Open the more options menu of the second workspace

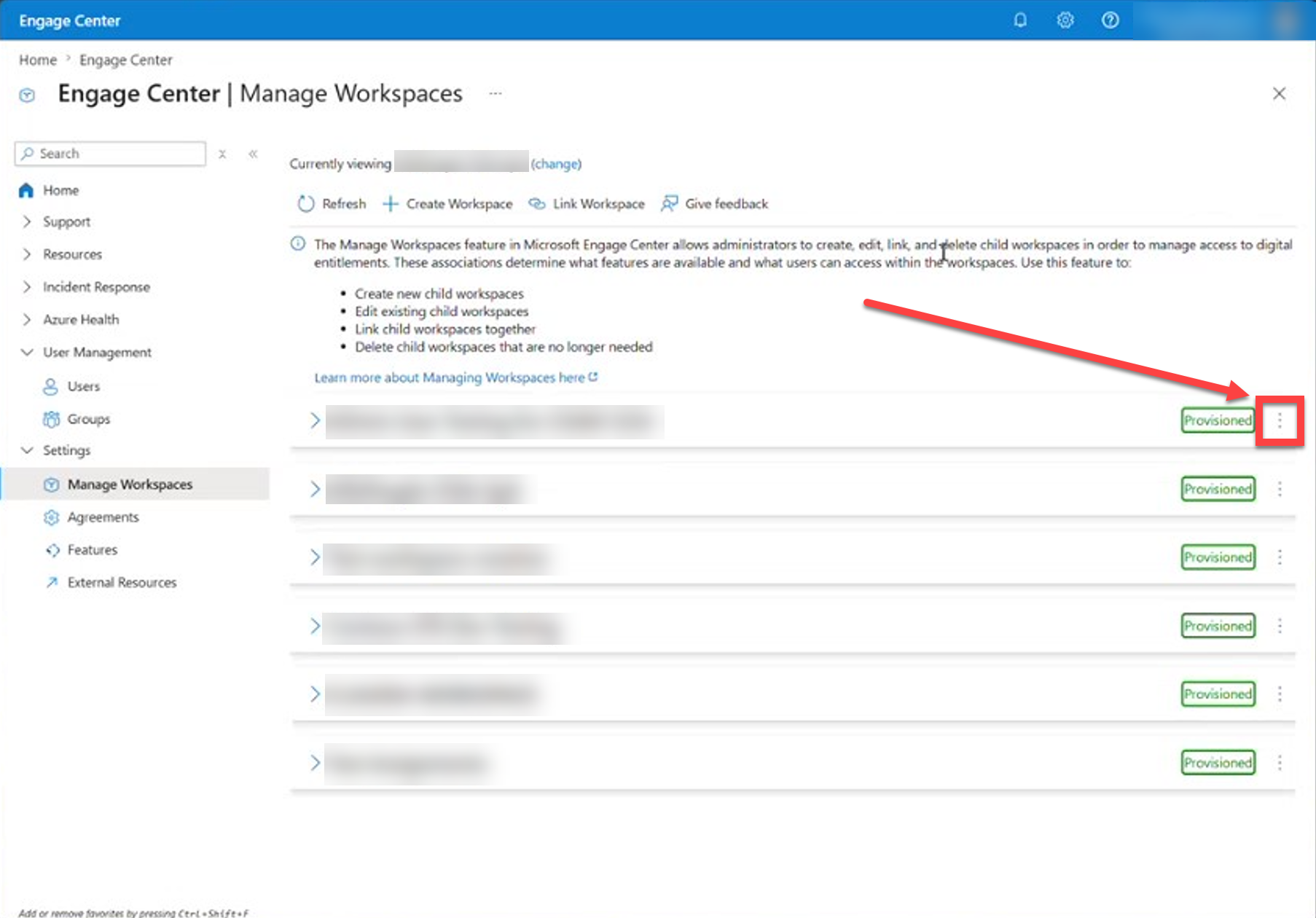(1280, 489)
